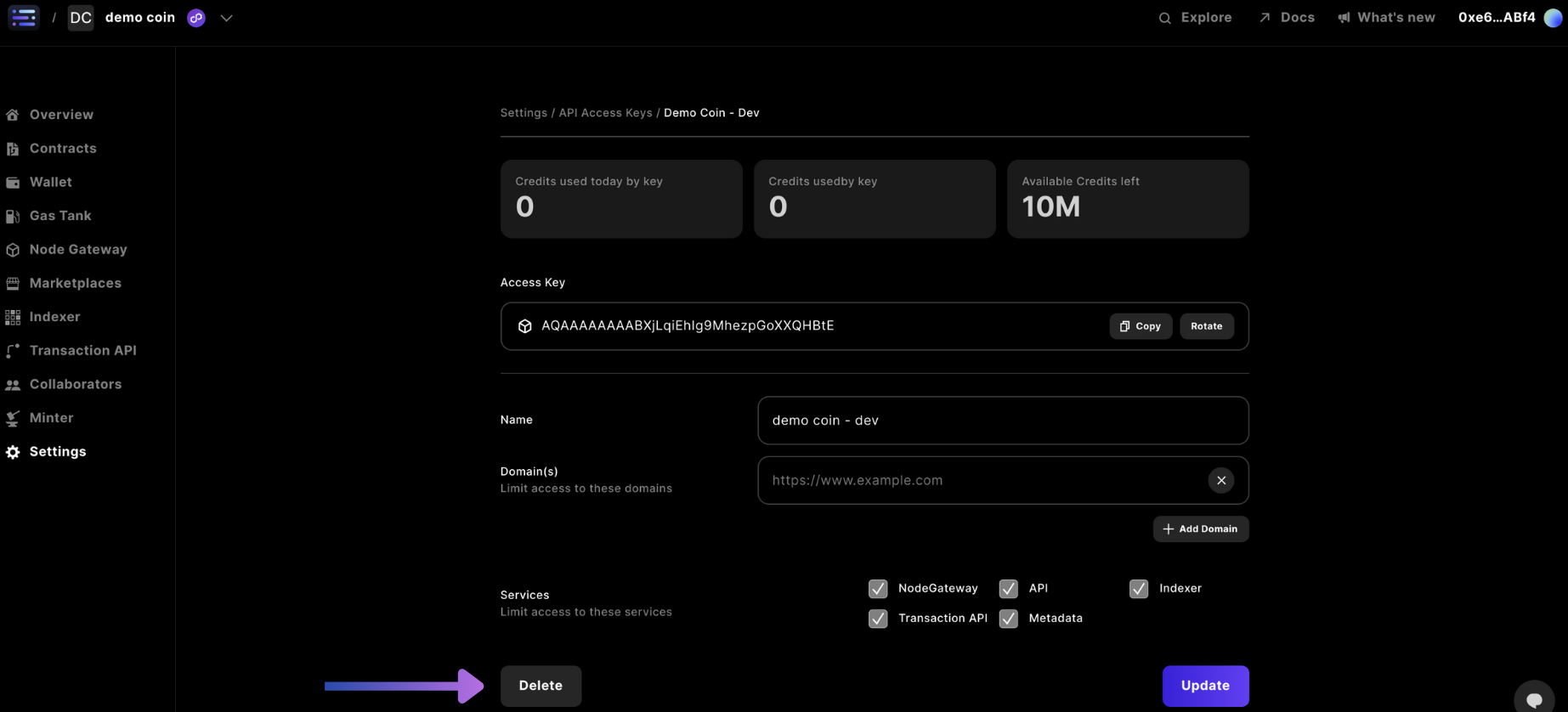Click the Minter icon in sidebar

[x=13, y=418]
